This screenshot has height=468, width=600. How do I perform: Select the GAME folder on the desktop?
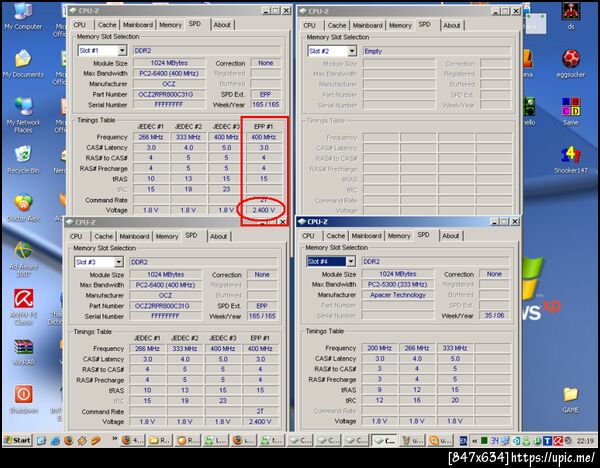pyautogui.click(x=570, y=400)
